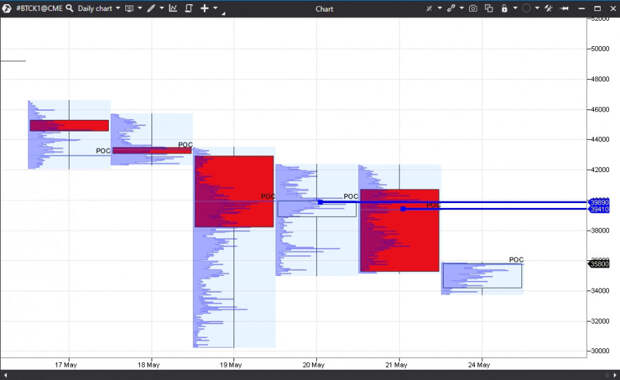Click the POC label of 17 May profile
This screenshot has width=620, height=380.
pos(103,151)
